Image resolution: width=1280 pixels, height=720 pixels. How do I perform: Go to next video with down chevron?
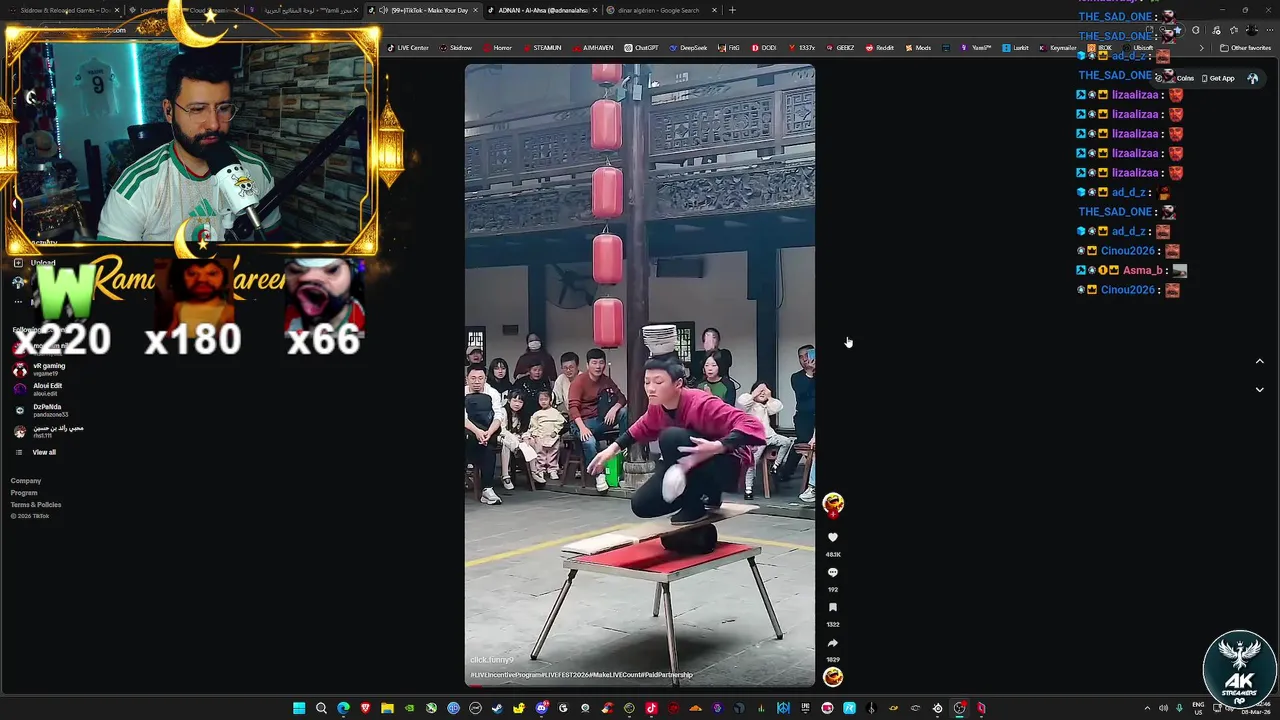click(x=1259, y=390)
